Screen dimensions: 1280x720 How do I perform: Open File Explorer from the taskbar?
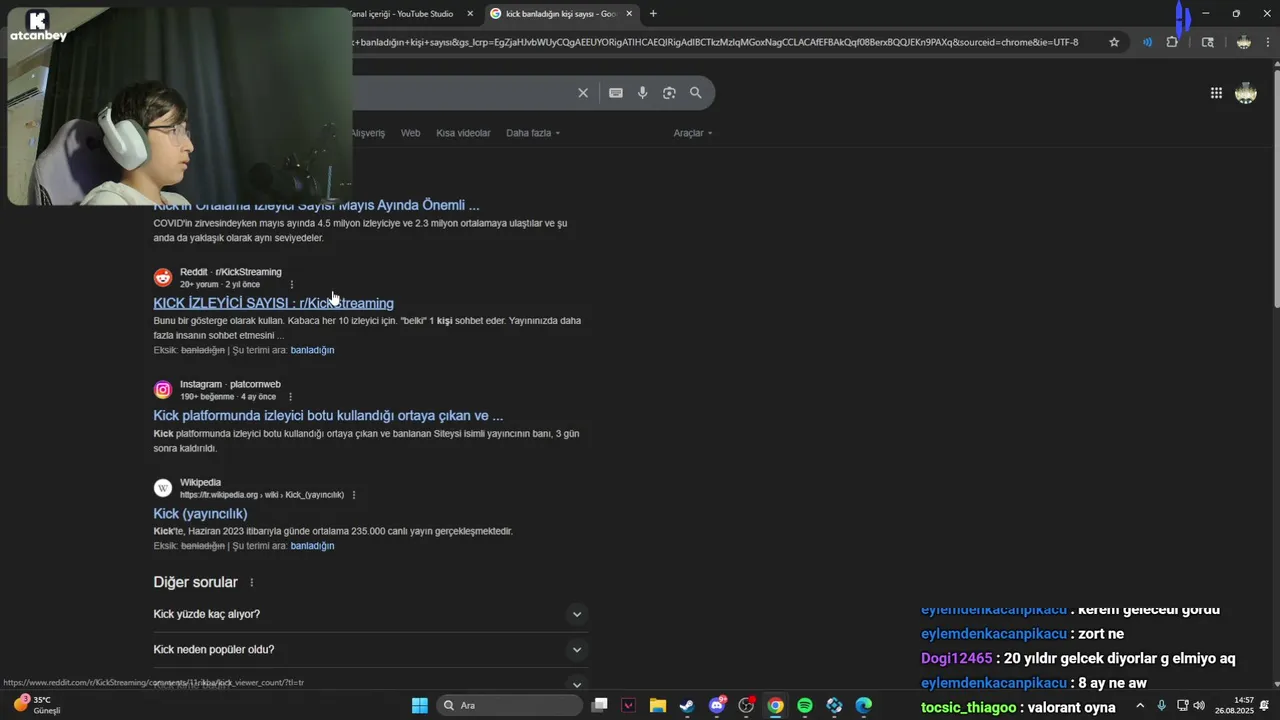[x=658, y=705]
